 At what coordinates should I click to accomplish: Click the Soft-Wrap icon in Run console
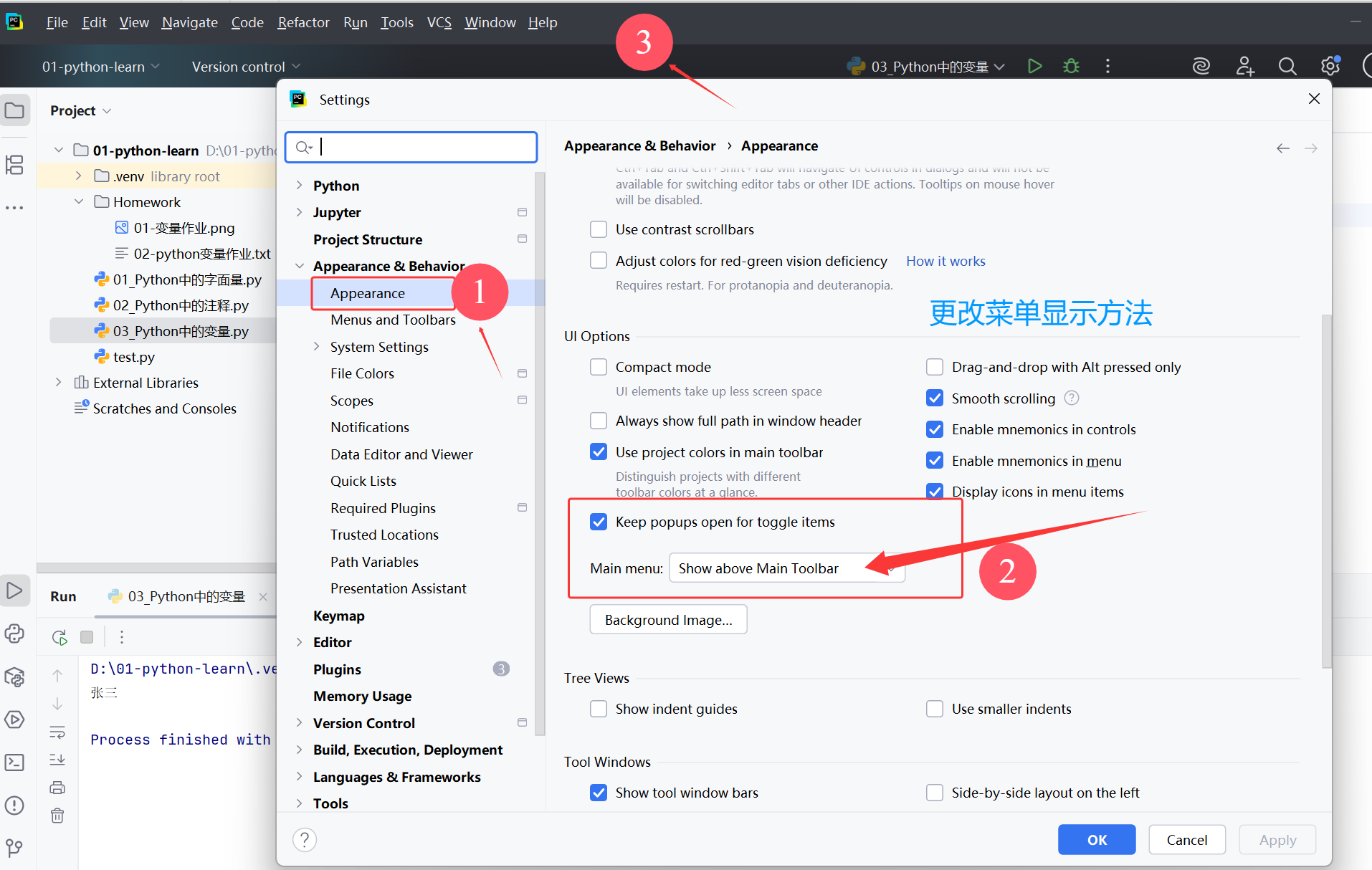(57, 732)
